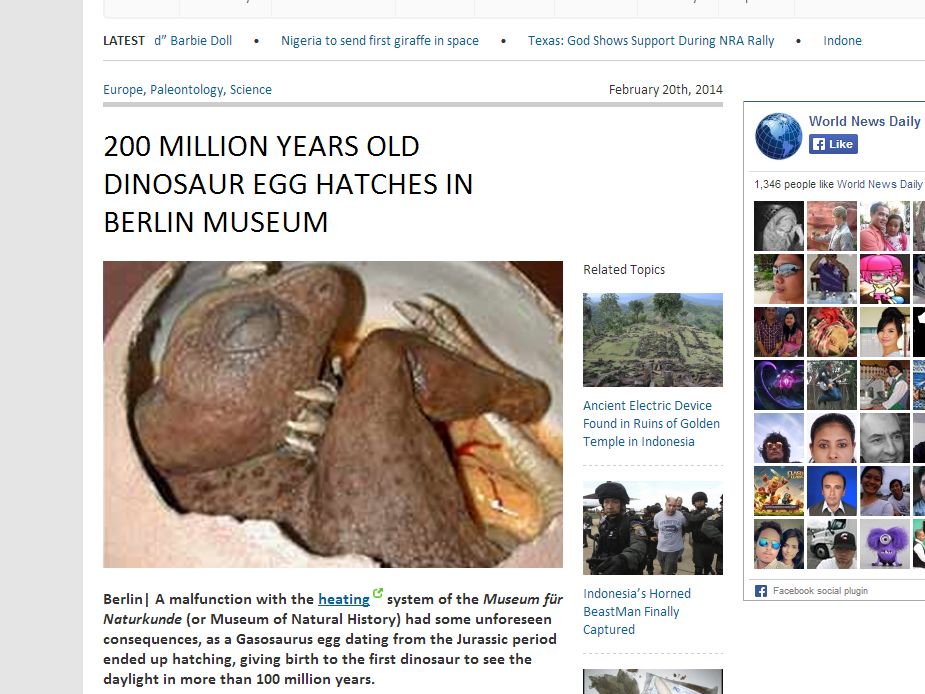
Task: Open the Nigeria giraffe in space headline
Action: [x=380, y=41]
